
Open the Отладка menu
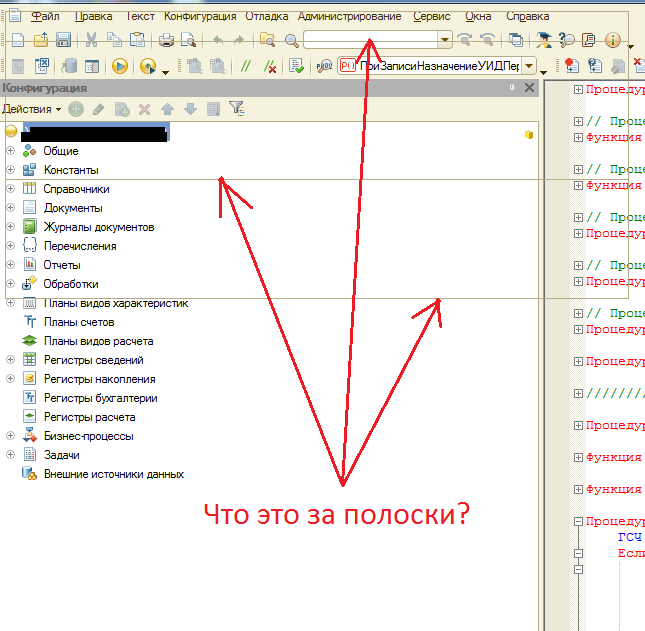[267, 16]
